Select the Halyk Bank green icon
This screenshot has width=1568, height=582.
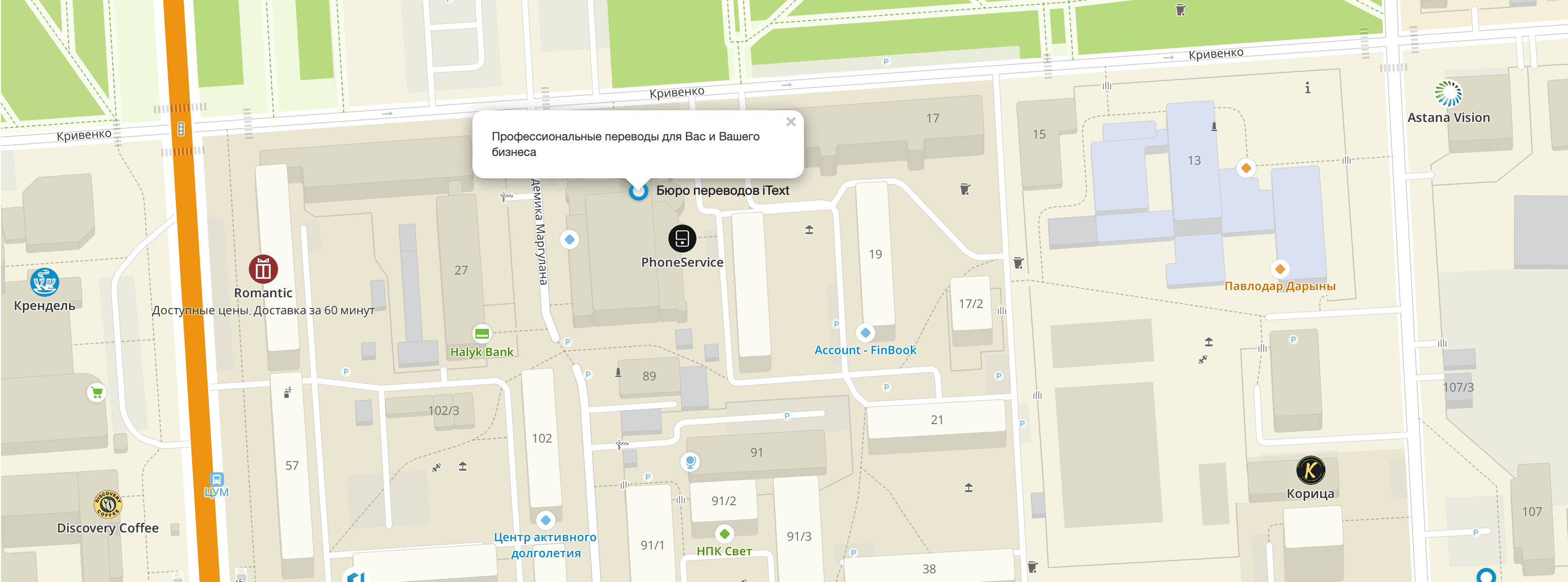(x=482, y=333)
